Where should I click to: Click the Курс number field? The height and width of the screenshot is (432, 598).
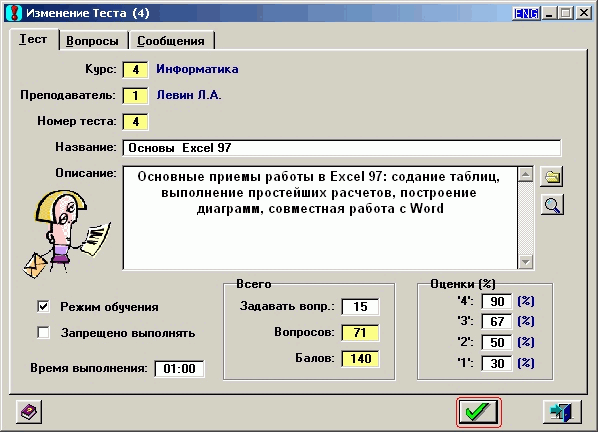135,70
